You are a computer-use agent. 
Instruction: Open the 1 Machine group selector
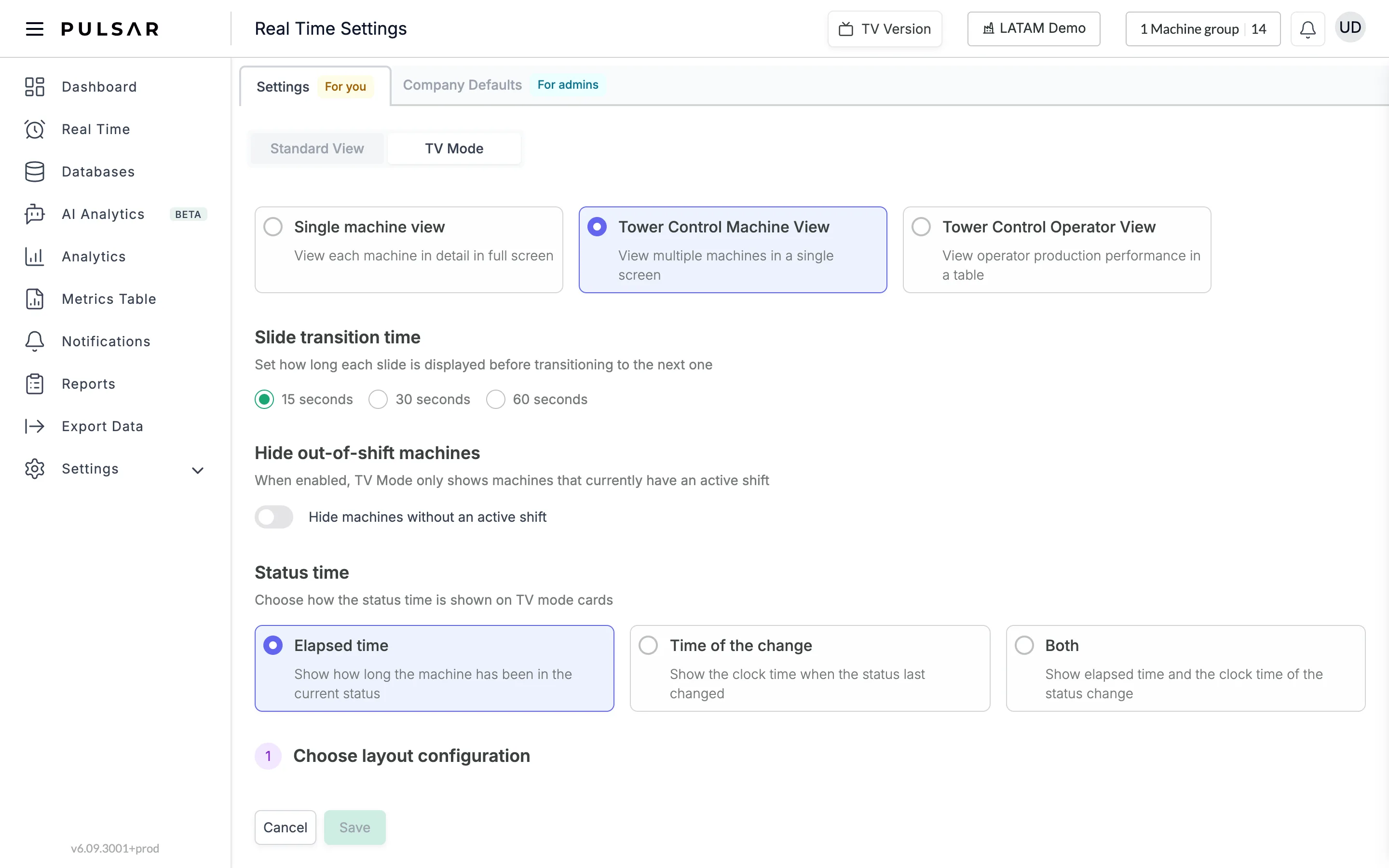pos(1203,29)
